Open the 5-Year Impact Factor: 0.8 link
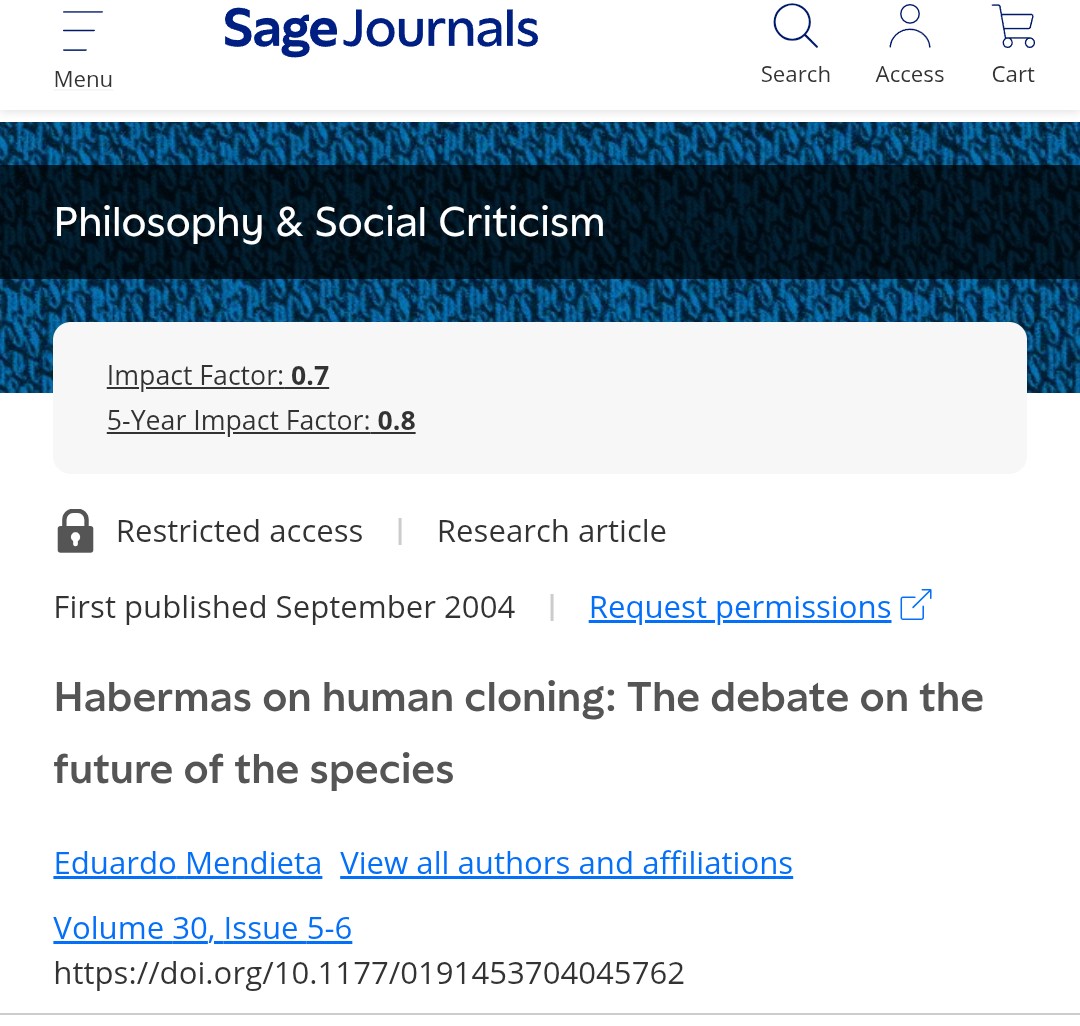Viewport: 1080px width, 1026px height. tap(260, 421)
